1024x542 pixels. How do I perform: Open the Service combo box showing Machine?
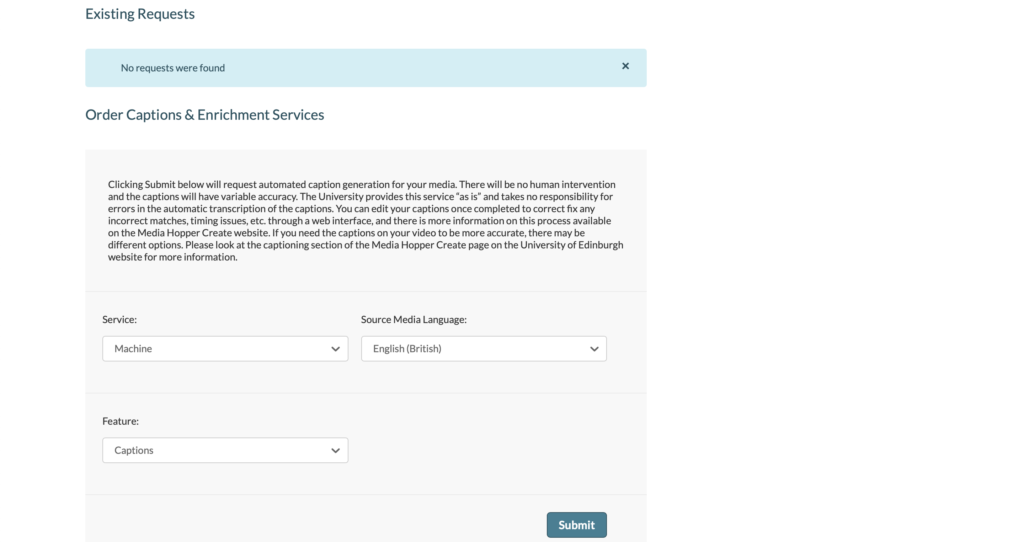tap(225, 349)
